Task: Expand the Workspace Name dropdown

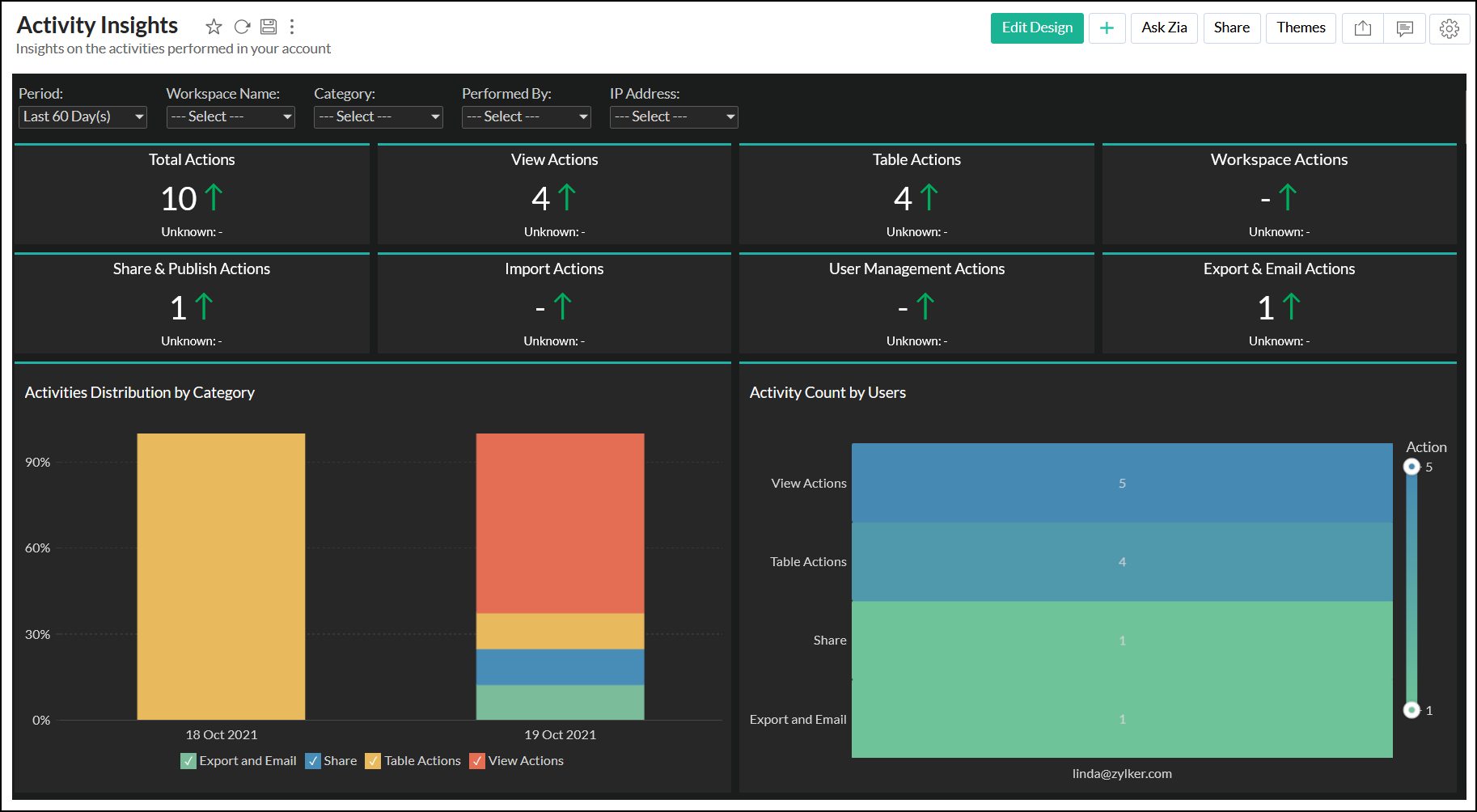Action: point(231,117)
